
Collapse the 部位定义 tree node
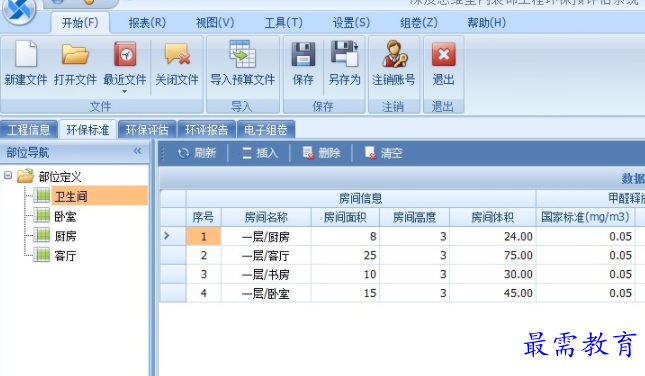coord(8,176)
